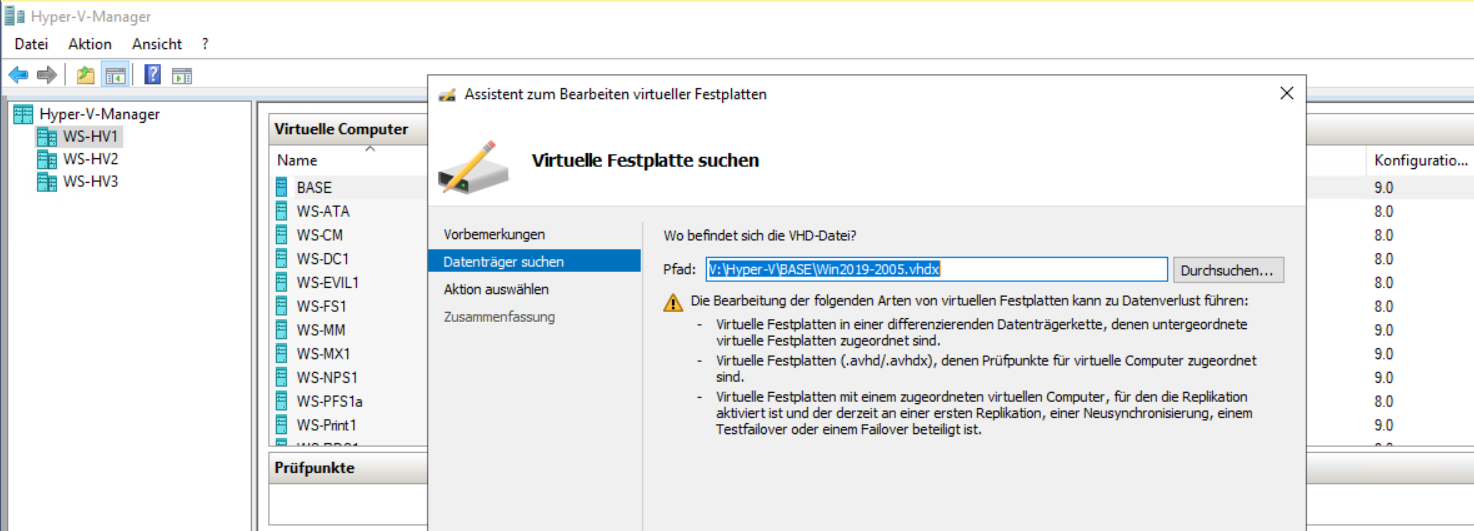
Task: Click the Zusammenfassung wizard step
Action: click(499, 317)
